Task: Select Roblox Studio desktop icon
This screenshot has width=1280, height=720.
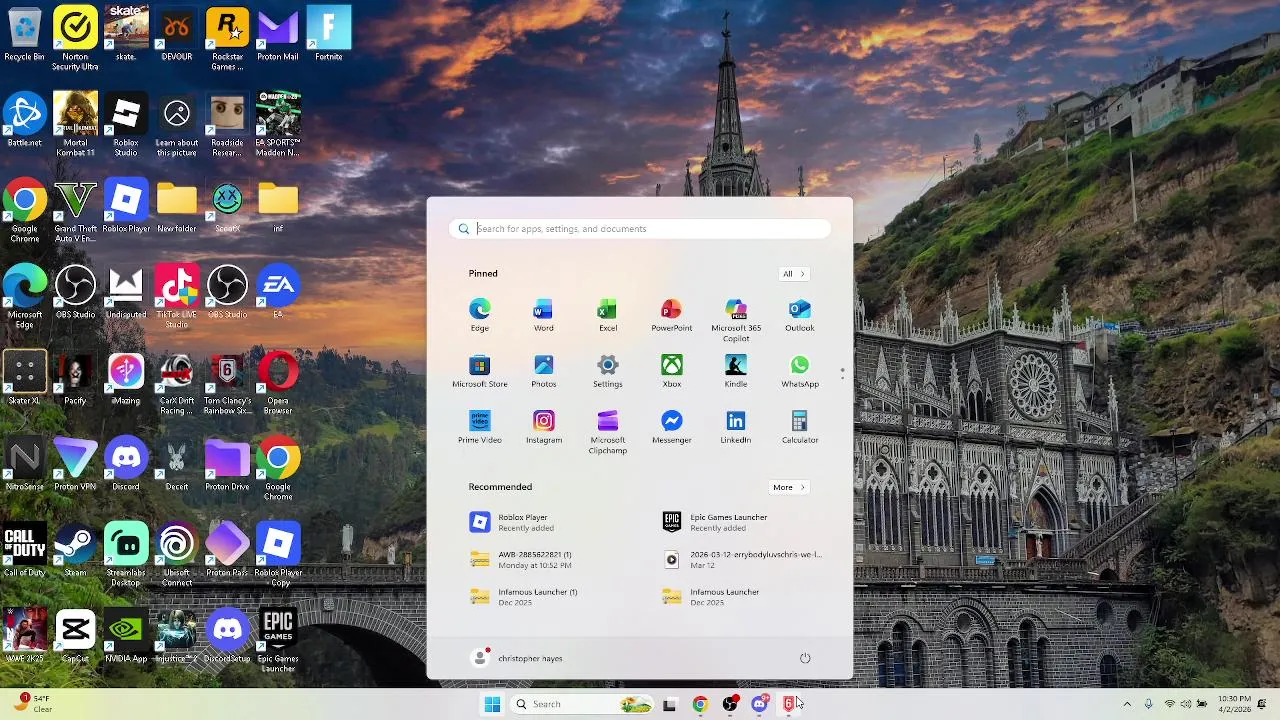Action: click(126, 125)
